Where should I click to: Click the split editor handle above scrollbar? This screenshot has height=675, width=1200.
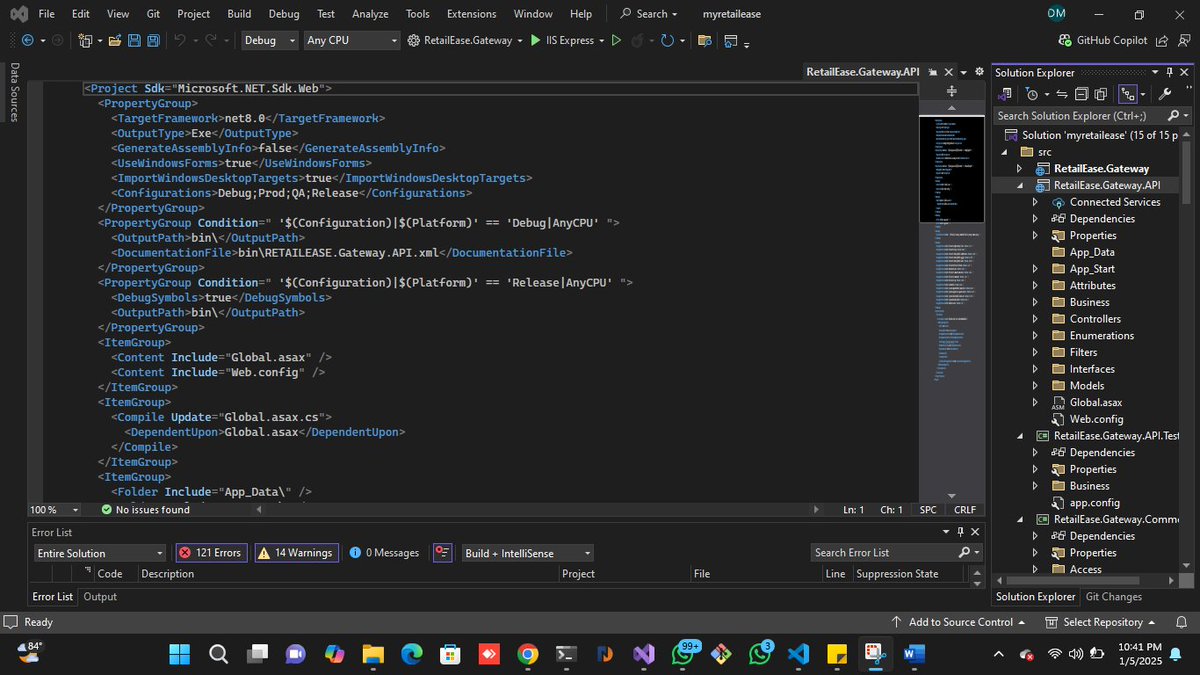pos(952,90)
